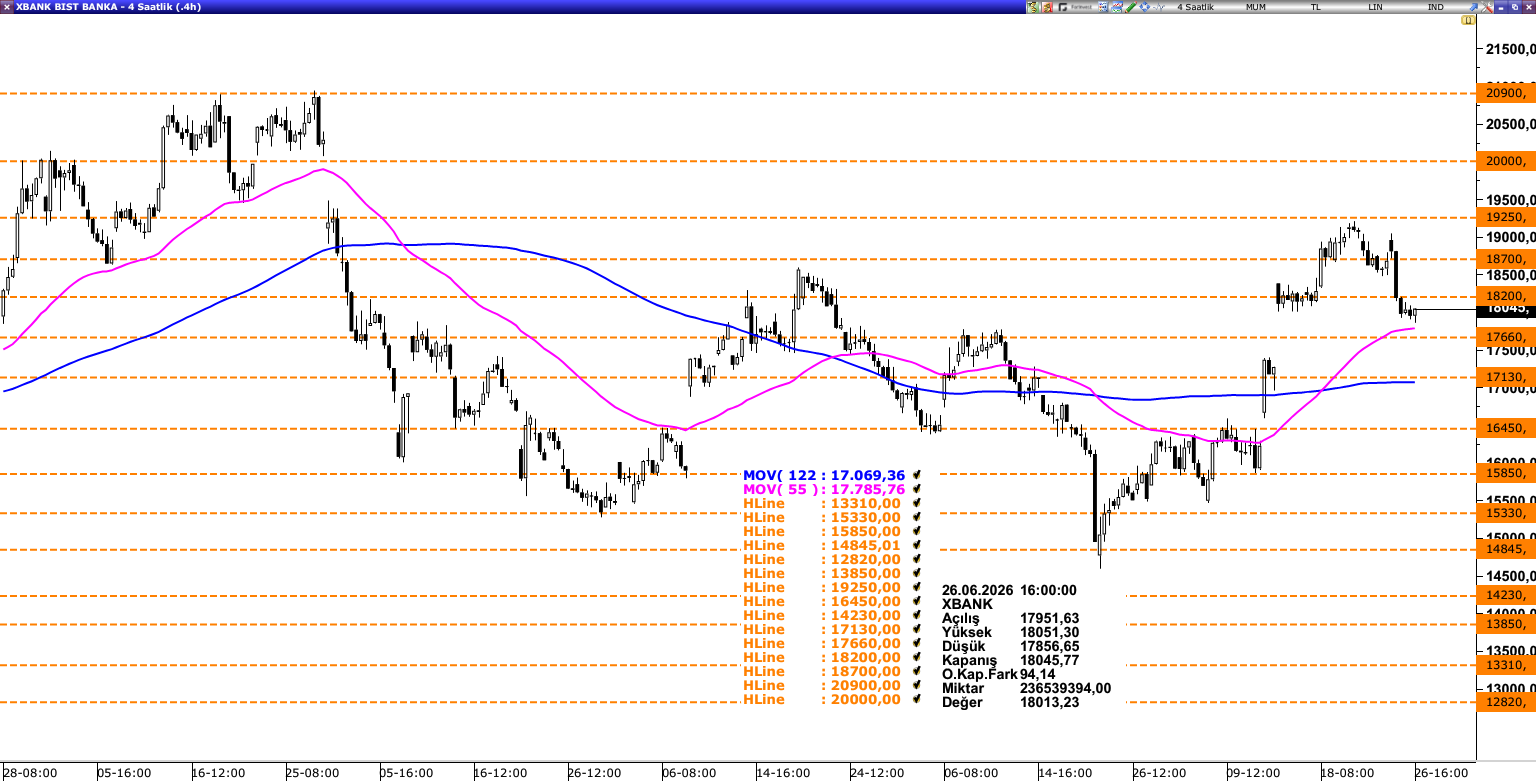This screenshot has width=1536, height=781.
Task: Click the 21500,0 price scale label
Action: click(1510, 48)
